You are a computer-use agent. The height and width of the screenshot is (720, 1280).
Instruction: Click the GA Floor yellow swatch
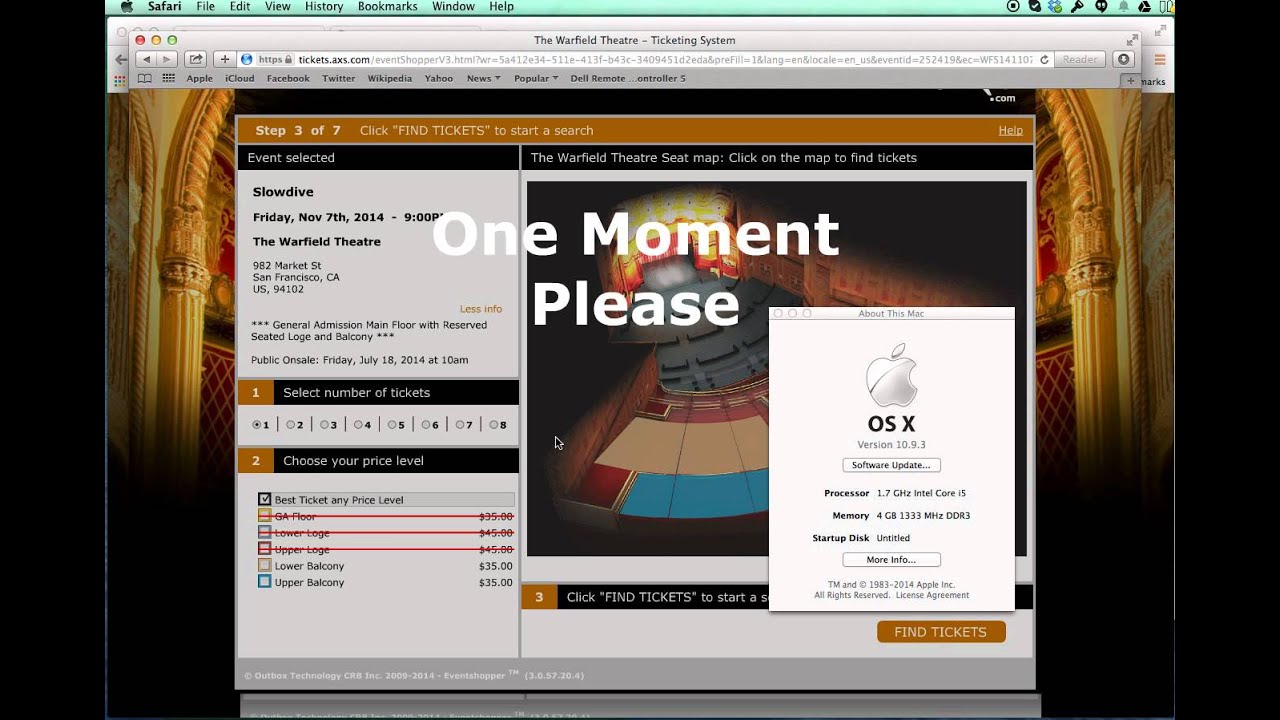[x=265, y=516]
